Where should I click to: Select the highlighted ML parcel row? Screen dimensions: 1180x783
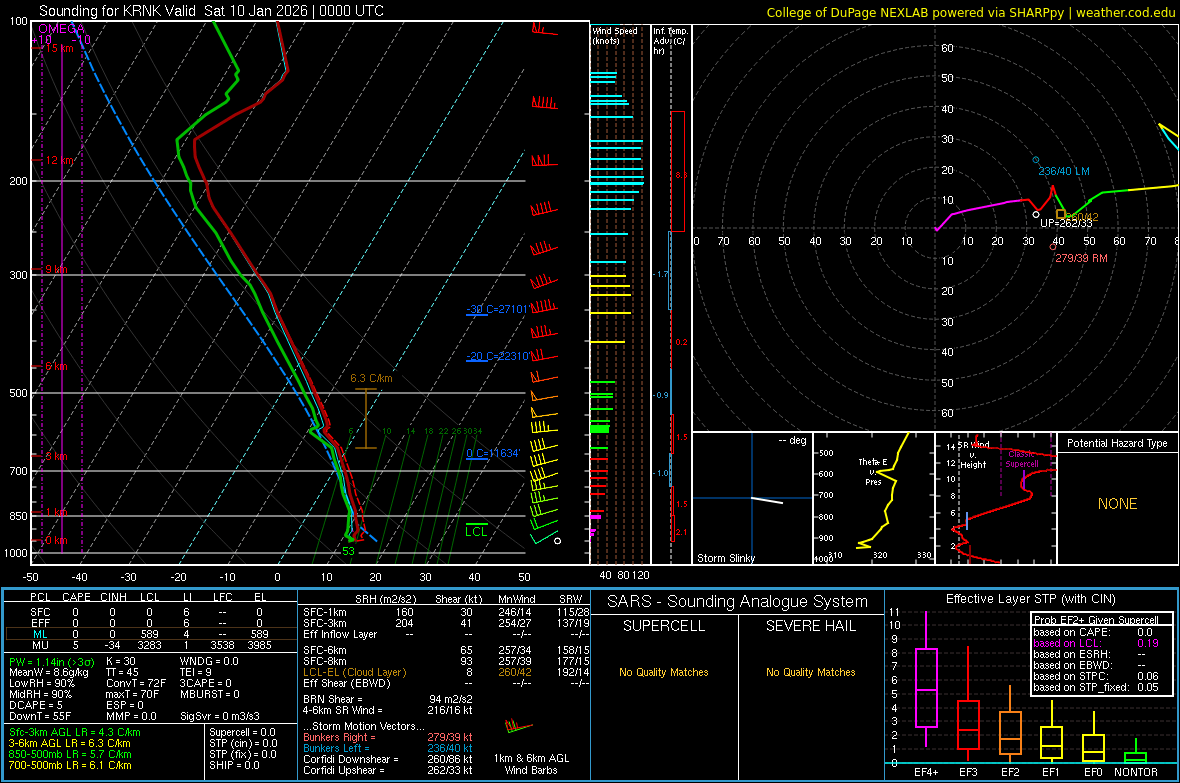point(150,634)
